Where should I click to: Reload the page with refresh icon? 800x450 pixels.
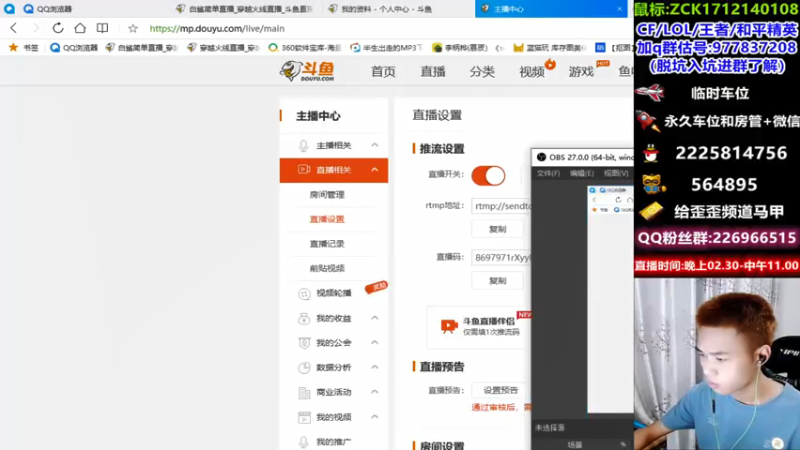click(x=58, y=28)
